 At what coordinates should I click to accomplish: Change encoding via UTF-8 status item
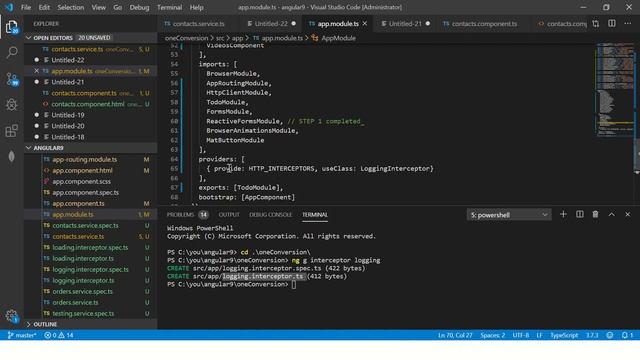coord(520,335)
